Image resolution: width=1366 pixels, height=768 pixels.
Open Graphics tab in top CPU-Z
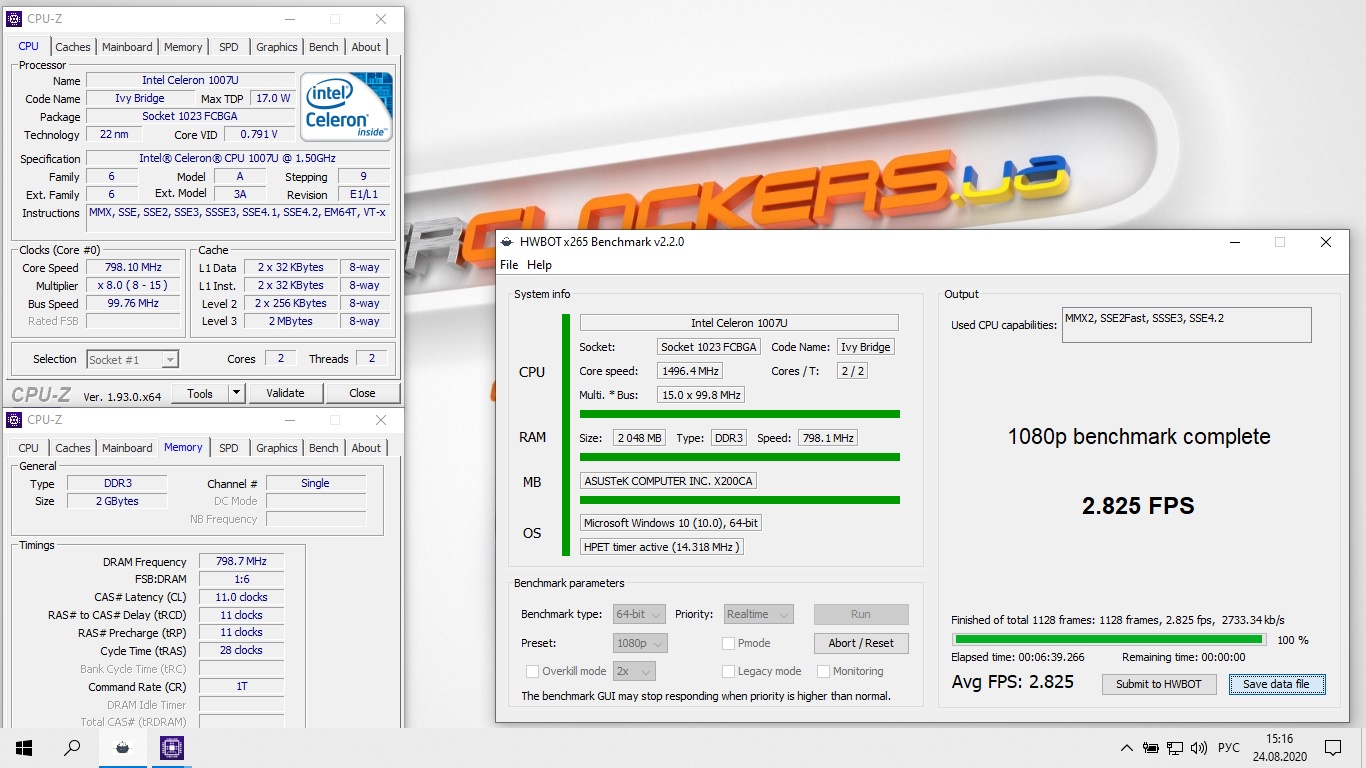coord(277,47)
